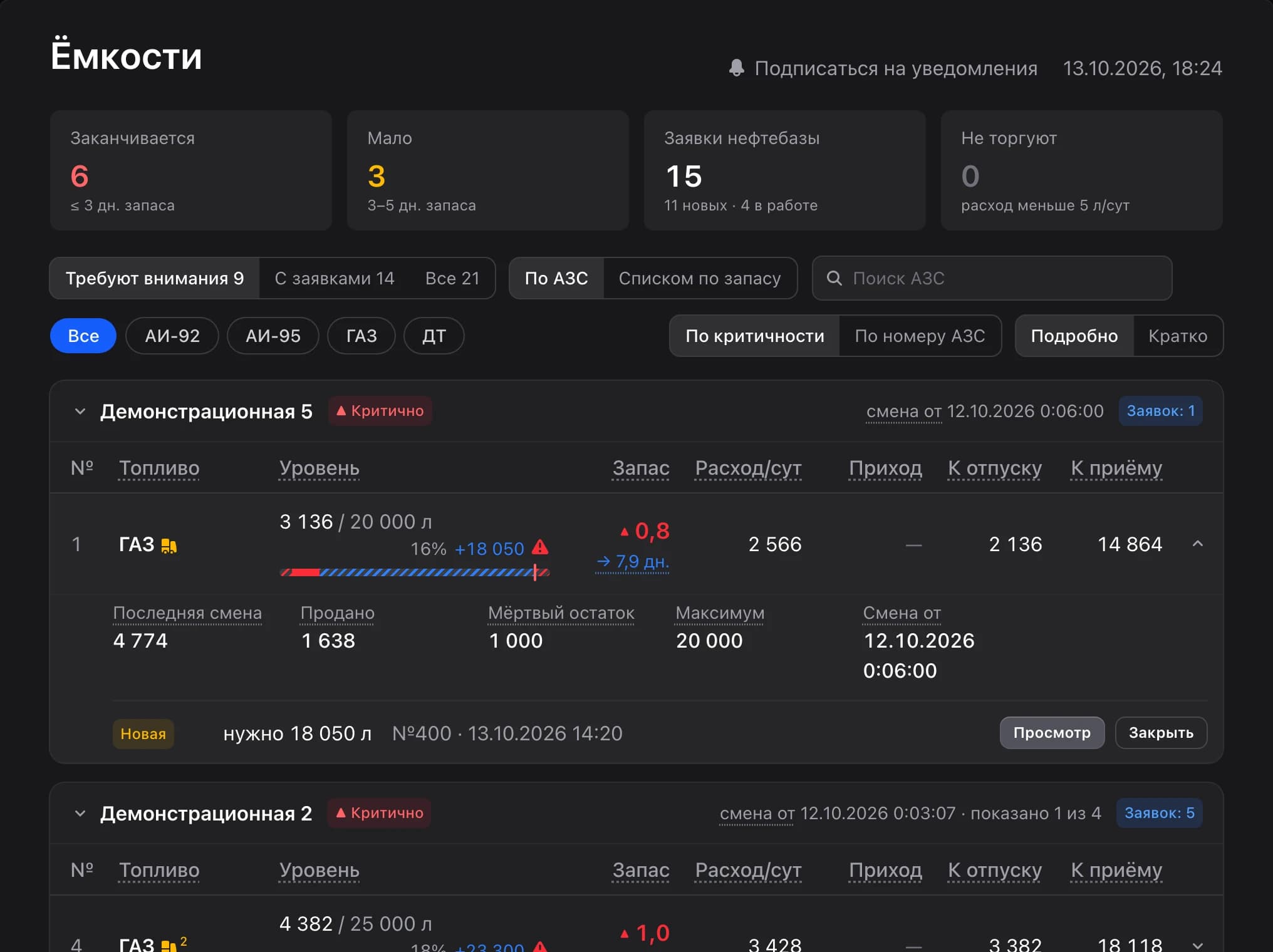Click the Мало summary card
Viewport: 1273px width, 952px height.
(487, 170)
